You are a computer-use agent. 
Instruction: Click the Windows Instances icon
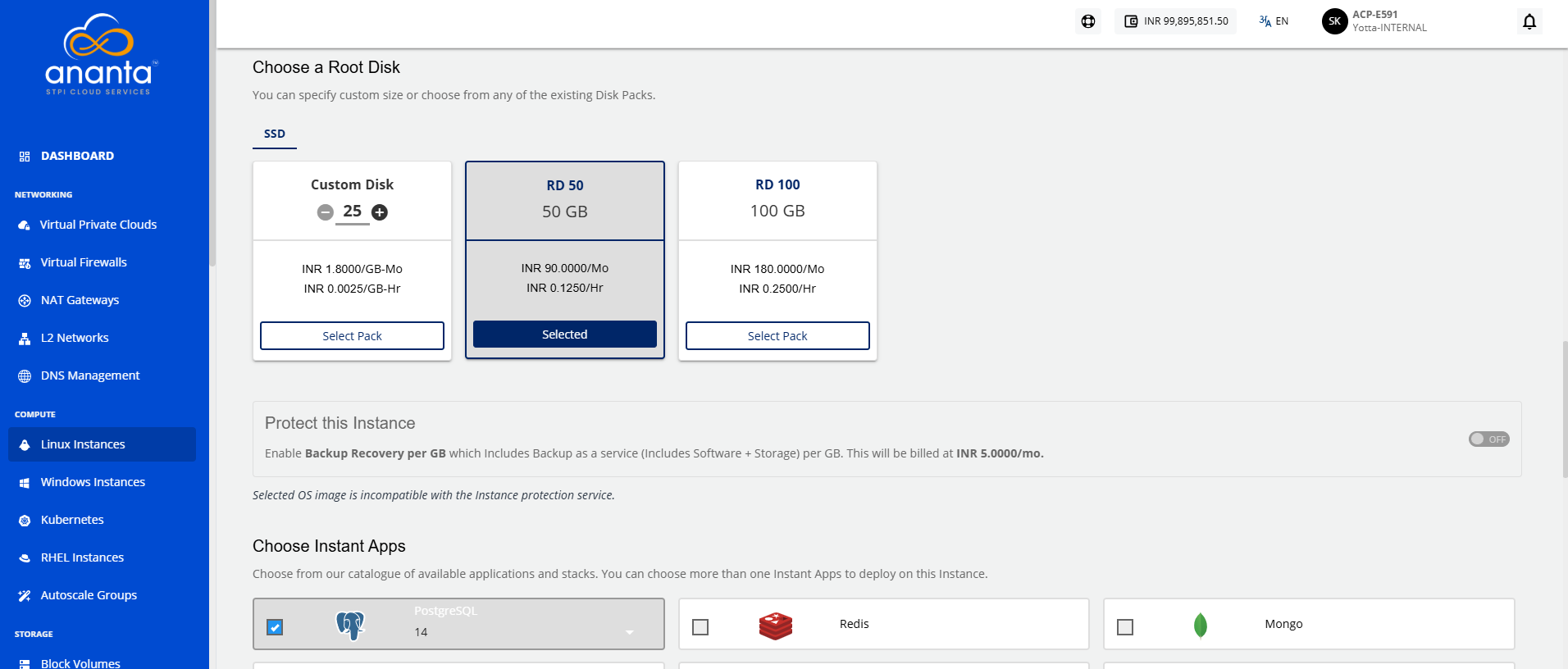(x=25, y=482)
